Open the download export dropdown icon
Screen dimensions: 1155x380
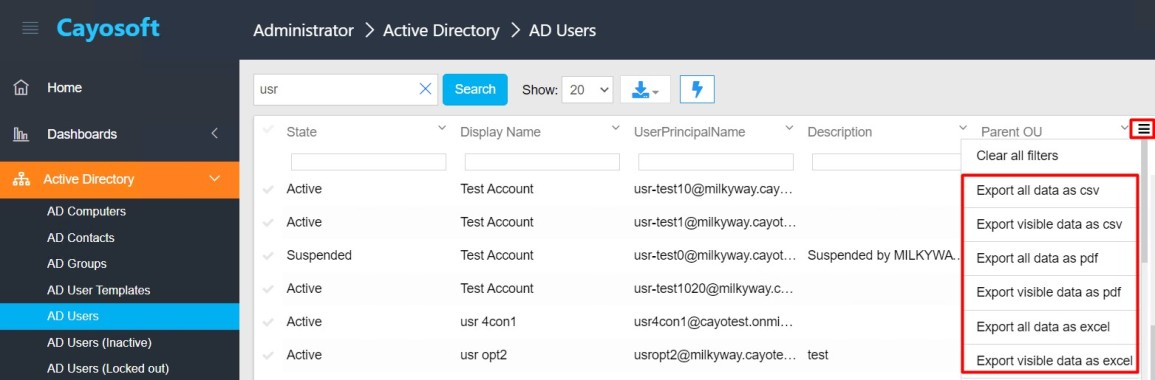(645, 90)
